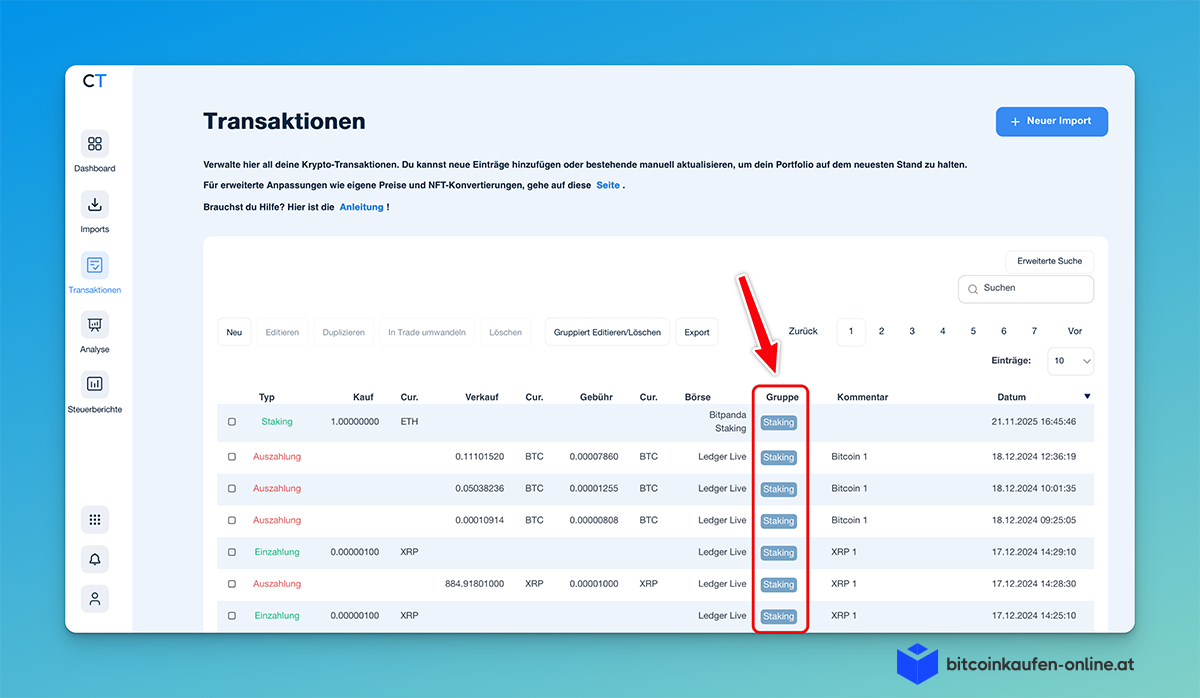
Task: Click the value 884.91801000
Action: [x=474, y=584]
